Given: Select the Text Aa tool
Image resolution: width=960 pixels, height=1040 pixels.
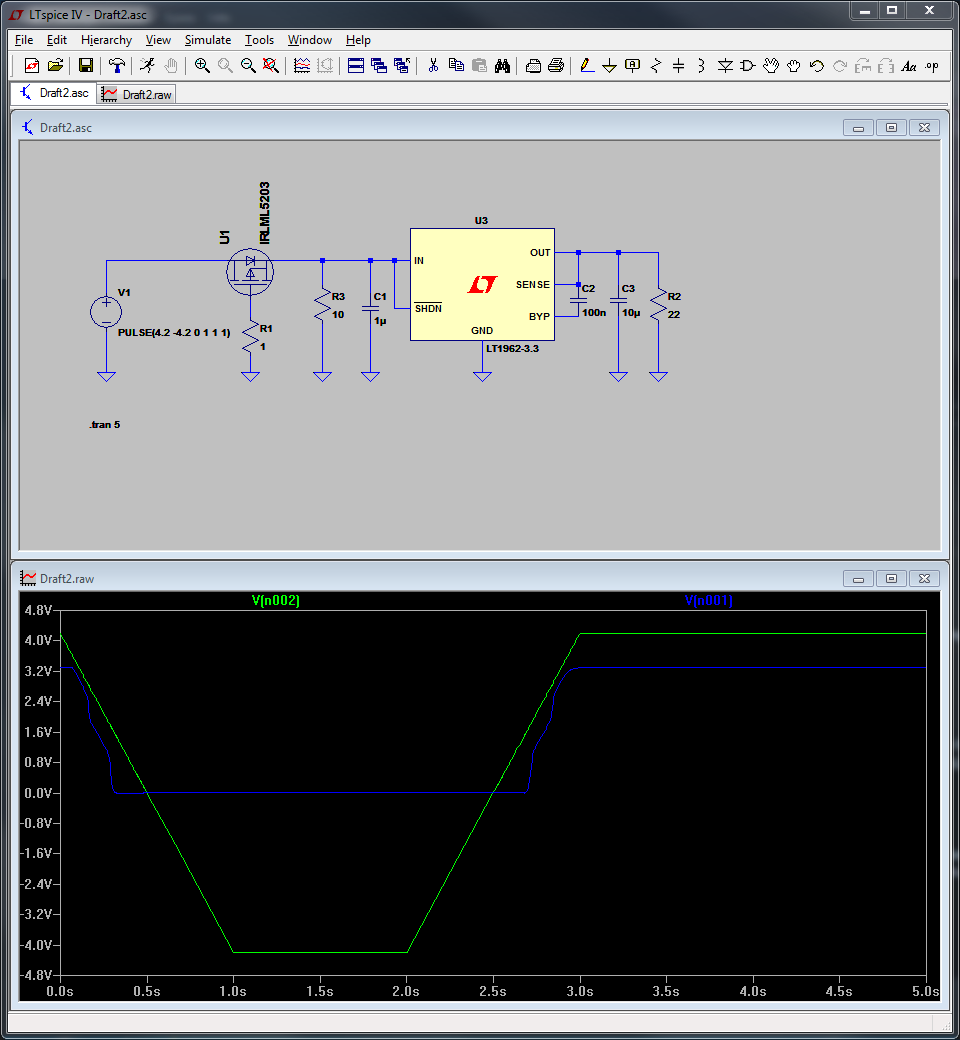Looking at the screenshot, I should pos(909,65).
